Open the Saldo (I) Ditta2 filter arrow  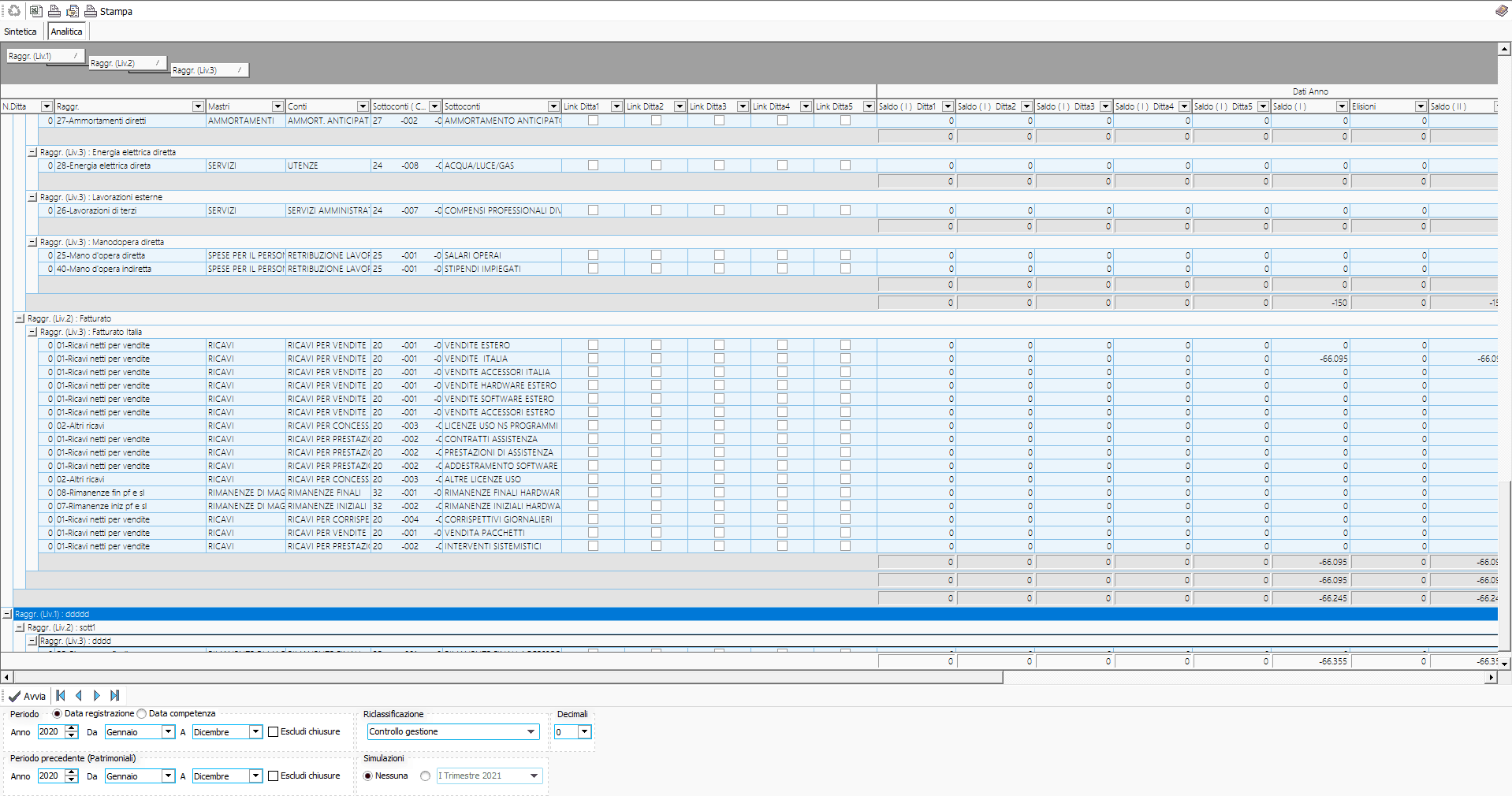click(x=1026, y=106)
